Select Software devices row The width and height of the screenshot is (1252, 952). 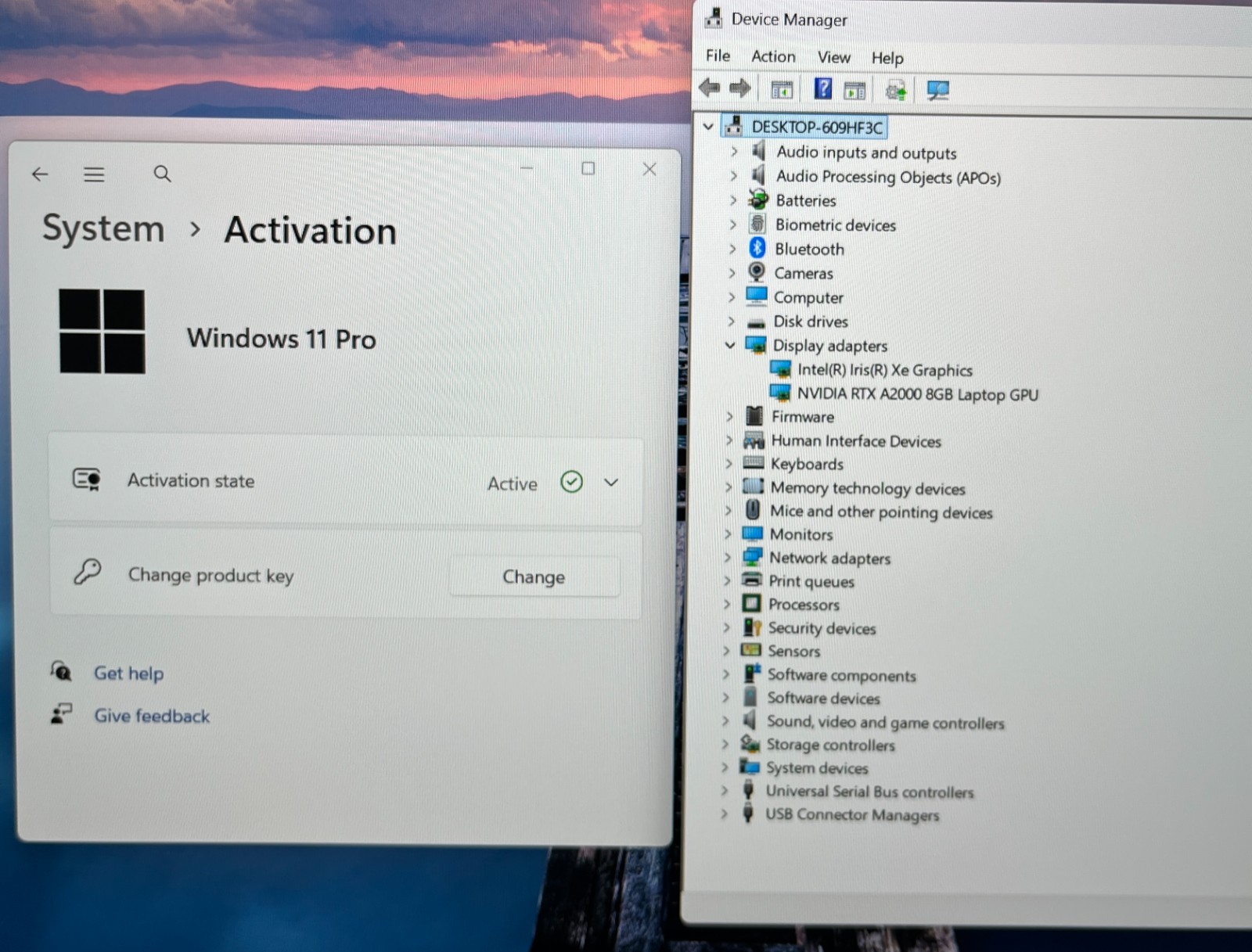click(x=823, y=698)
